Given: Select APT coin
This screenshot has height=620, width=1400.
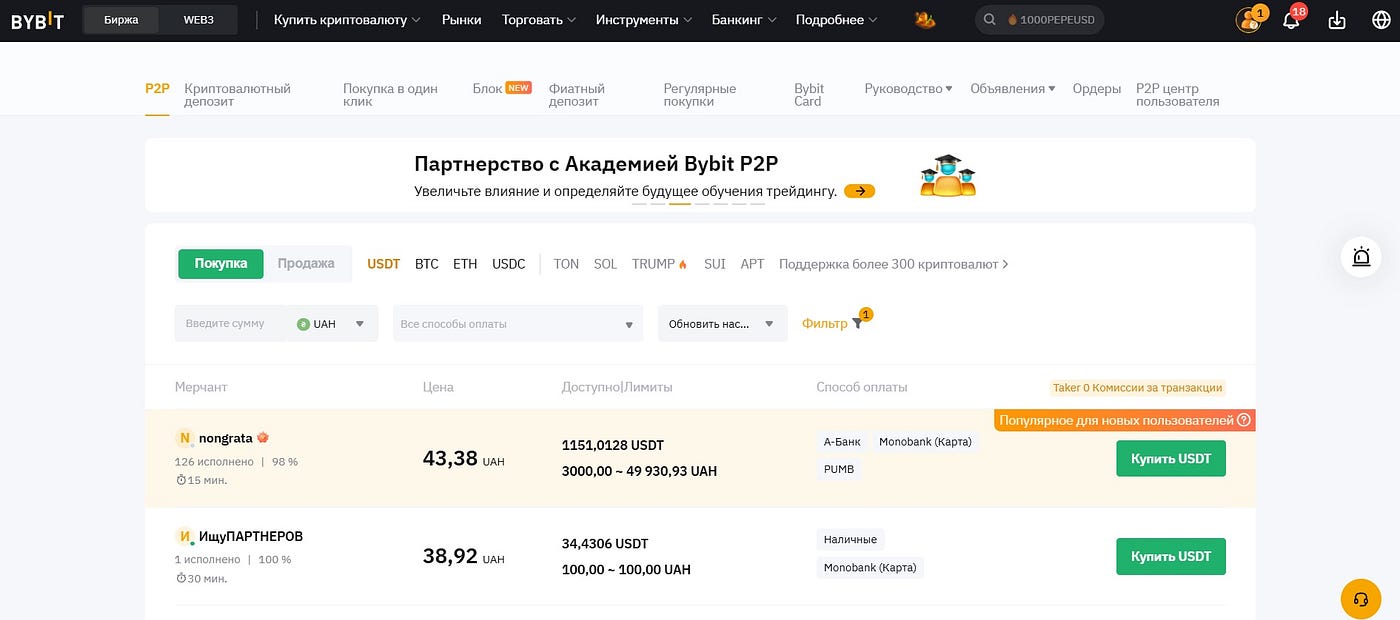Looking at the screenshot, I should pyautogui.click(x=752, y=264).
